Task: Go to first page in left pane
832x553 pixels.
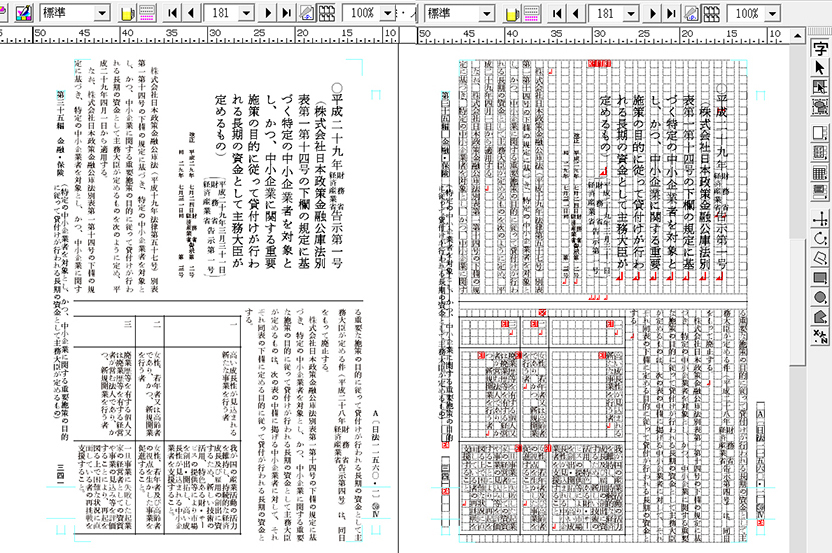Action: tap(172, 13)
